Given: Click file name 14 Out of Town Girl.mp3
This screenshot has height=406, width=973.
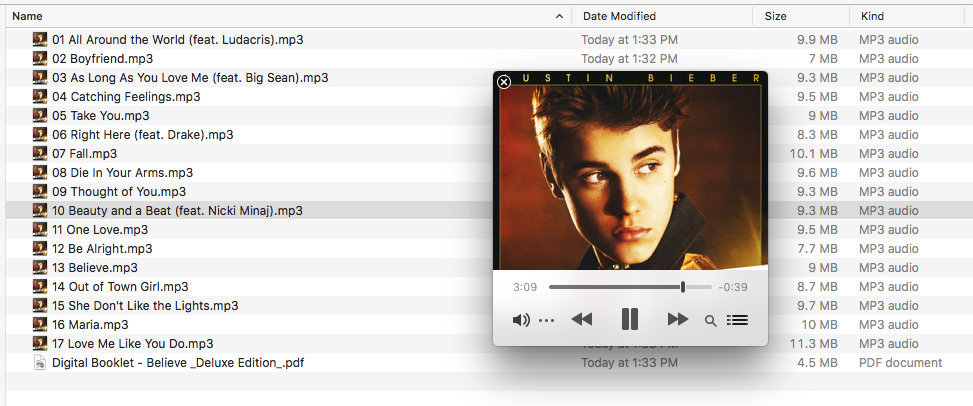Looking at the screenshot, I should click(x=120, y=286).
